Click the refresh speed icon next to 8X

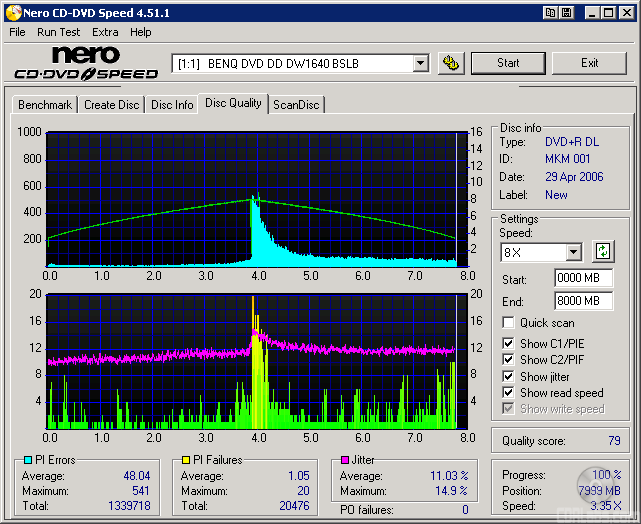[603, 251]
